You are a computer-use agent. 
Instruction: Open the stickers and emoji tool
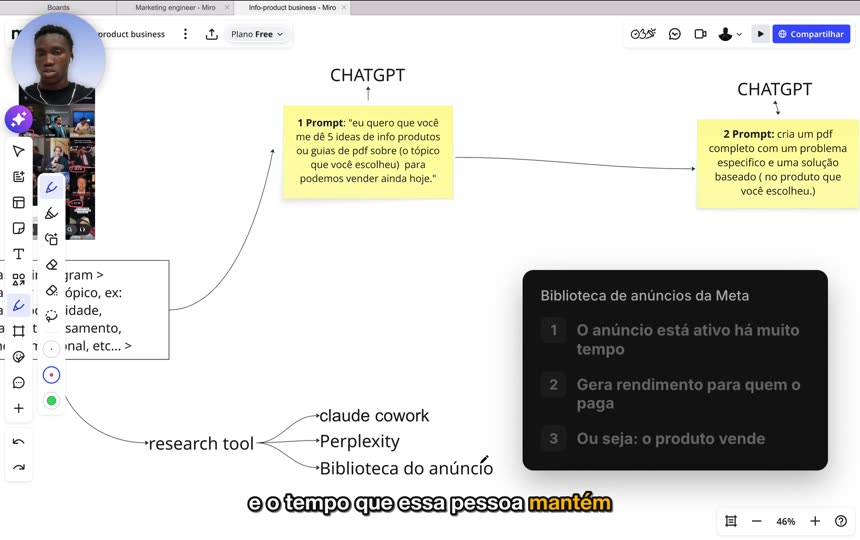tap(19, 357)
